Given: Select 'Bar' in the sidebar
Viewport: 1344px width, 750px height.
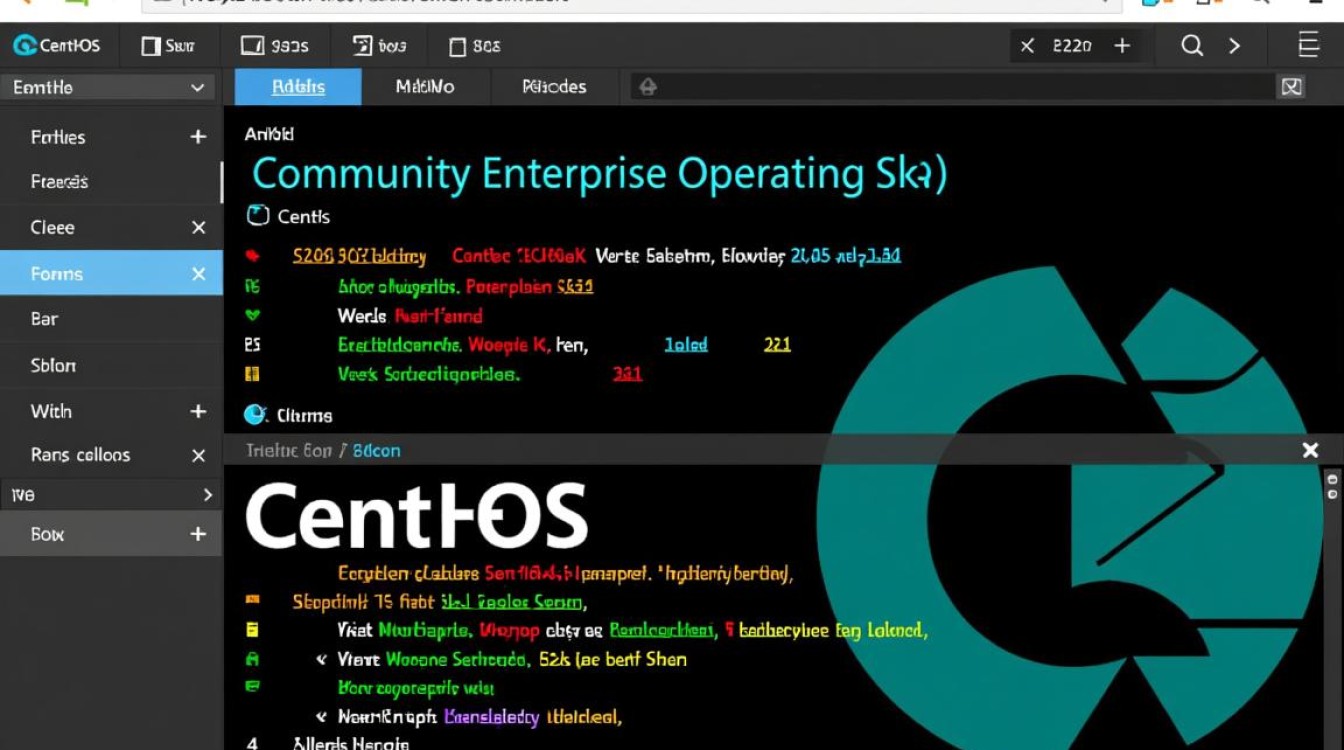Looking at the screenshot, I should 44,320.
